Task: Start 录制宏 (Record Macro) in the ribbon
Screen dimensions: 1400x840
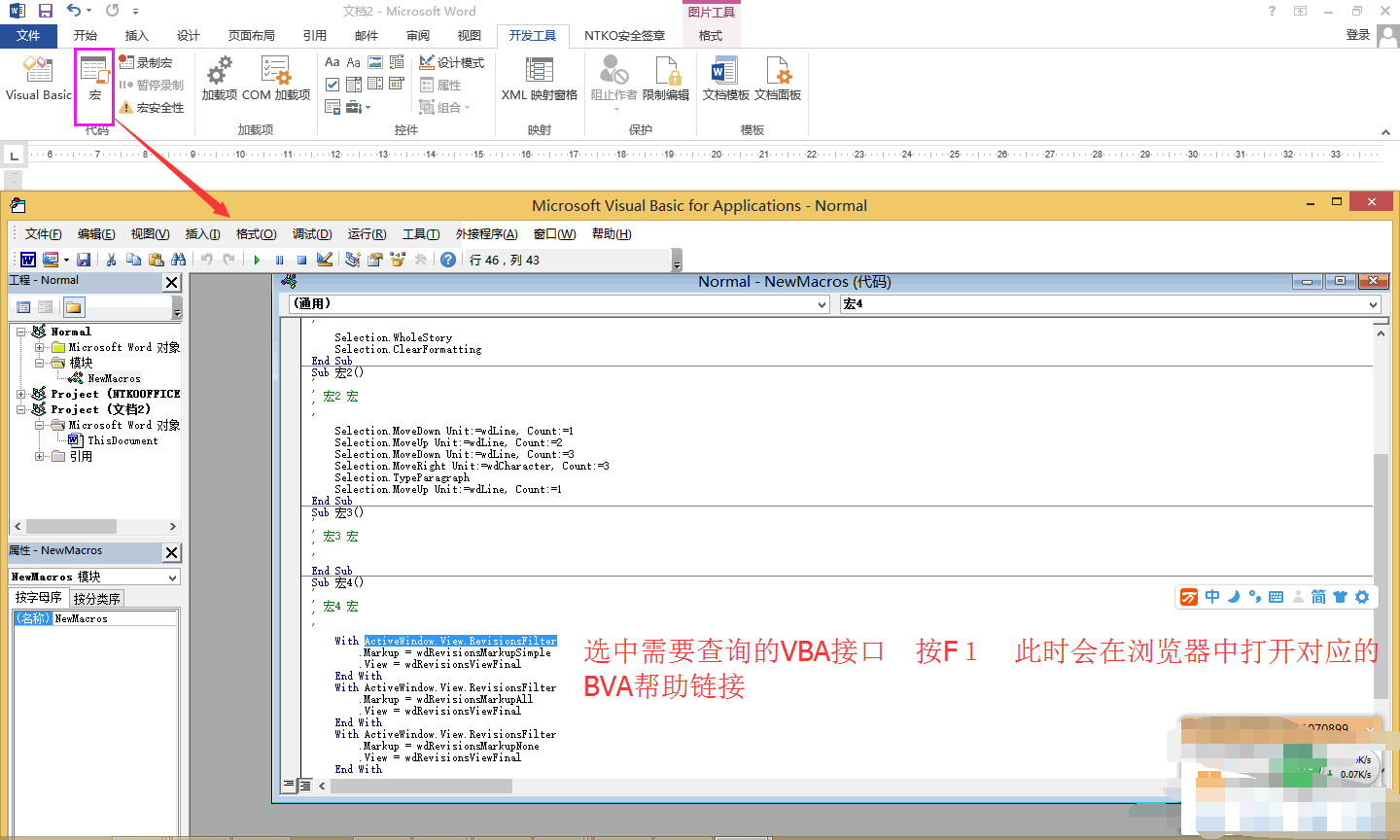Action: pos(146,62)
